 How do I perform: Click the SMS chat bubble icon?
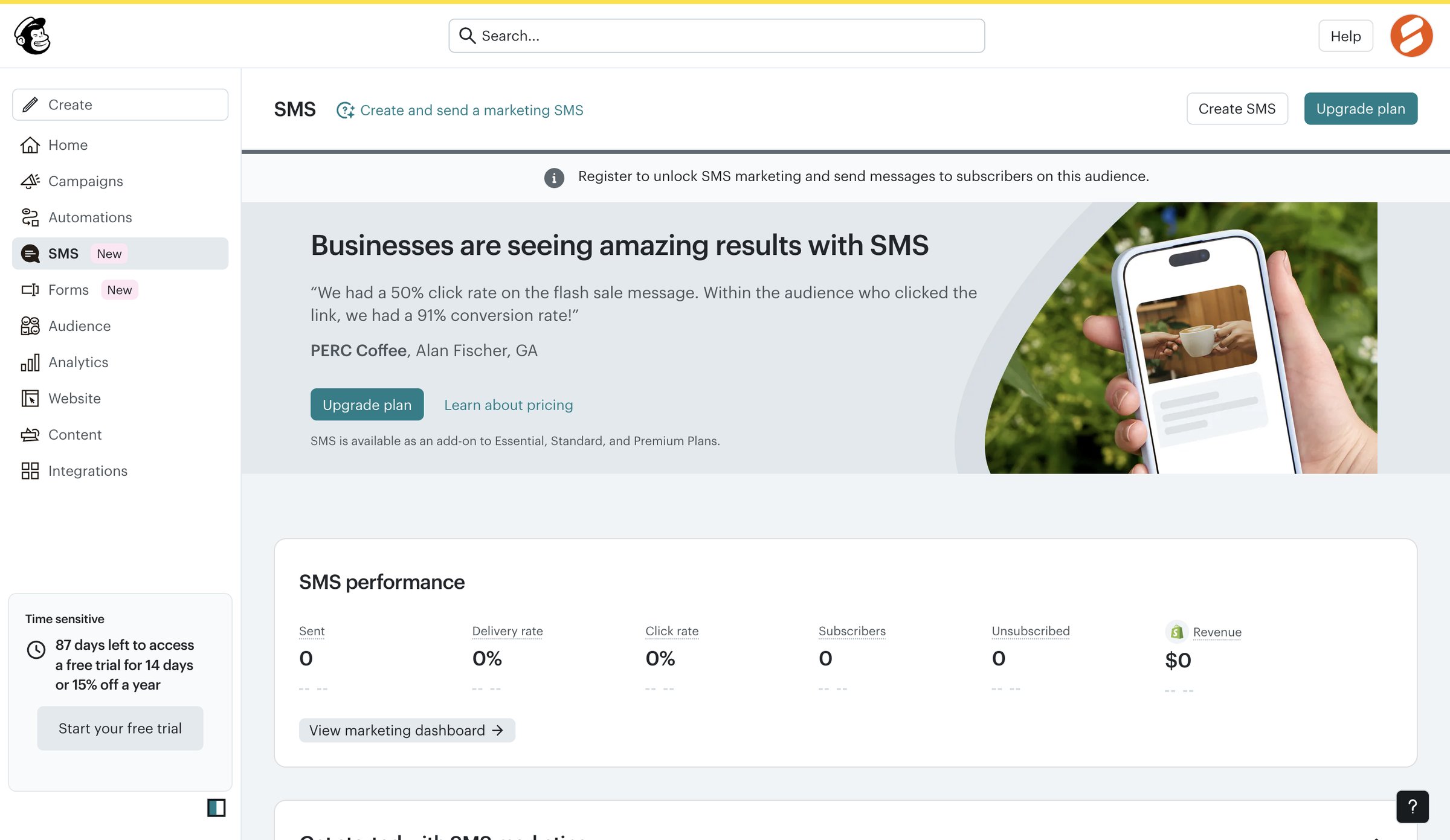(30, 254)
